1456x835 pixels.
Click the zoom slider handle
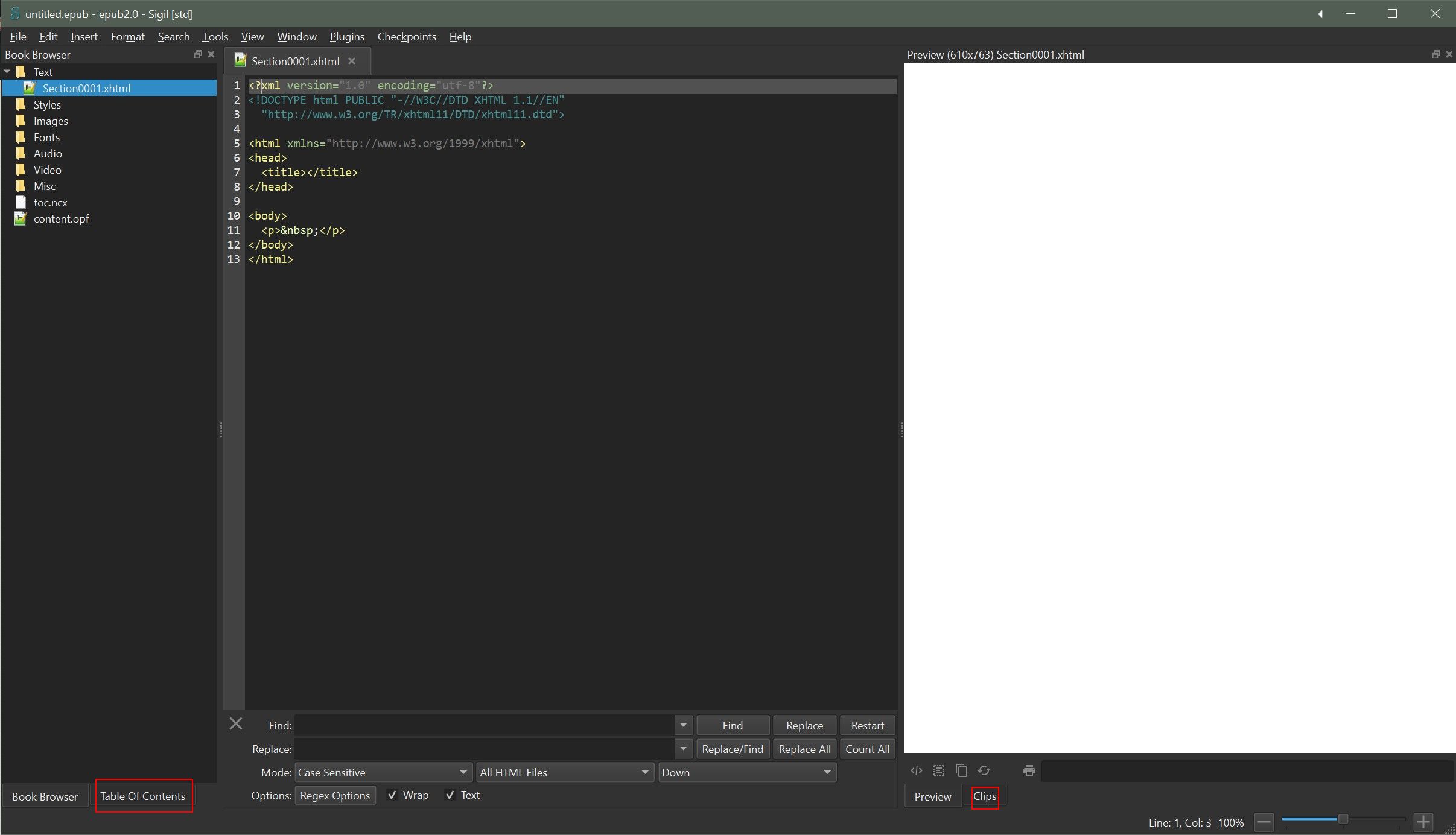[1343, 819]
